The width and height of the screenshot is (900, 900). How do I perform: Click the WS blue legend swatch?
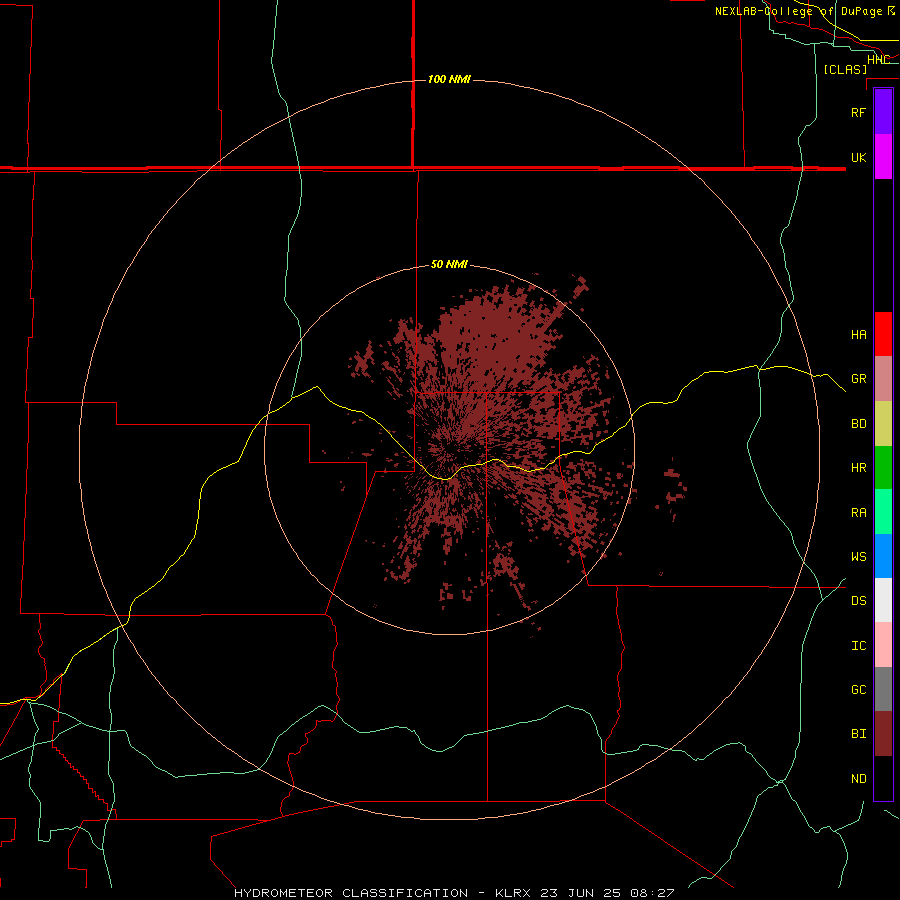883,556
